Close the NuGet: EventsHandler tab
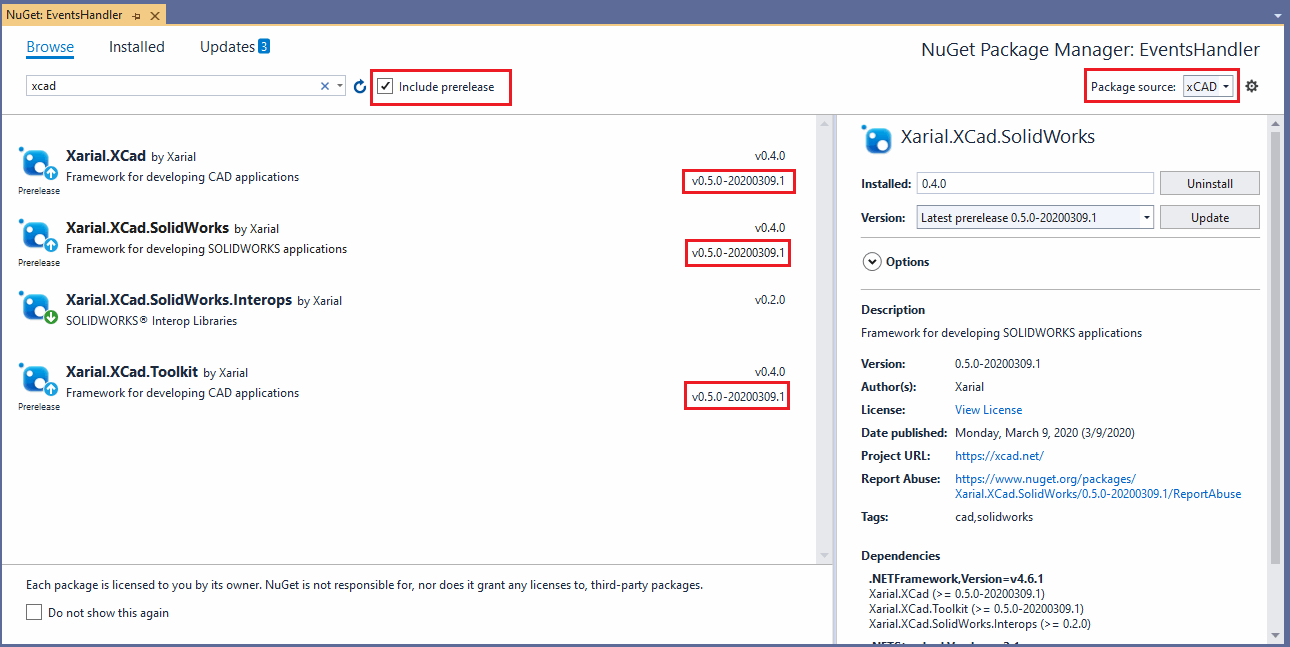 tap(155, 15)
